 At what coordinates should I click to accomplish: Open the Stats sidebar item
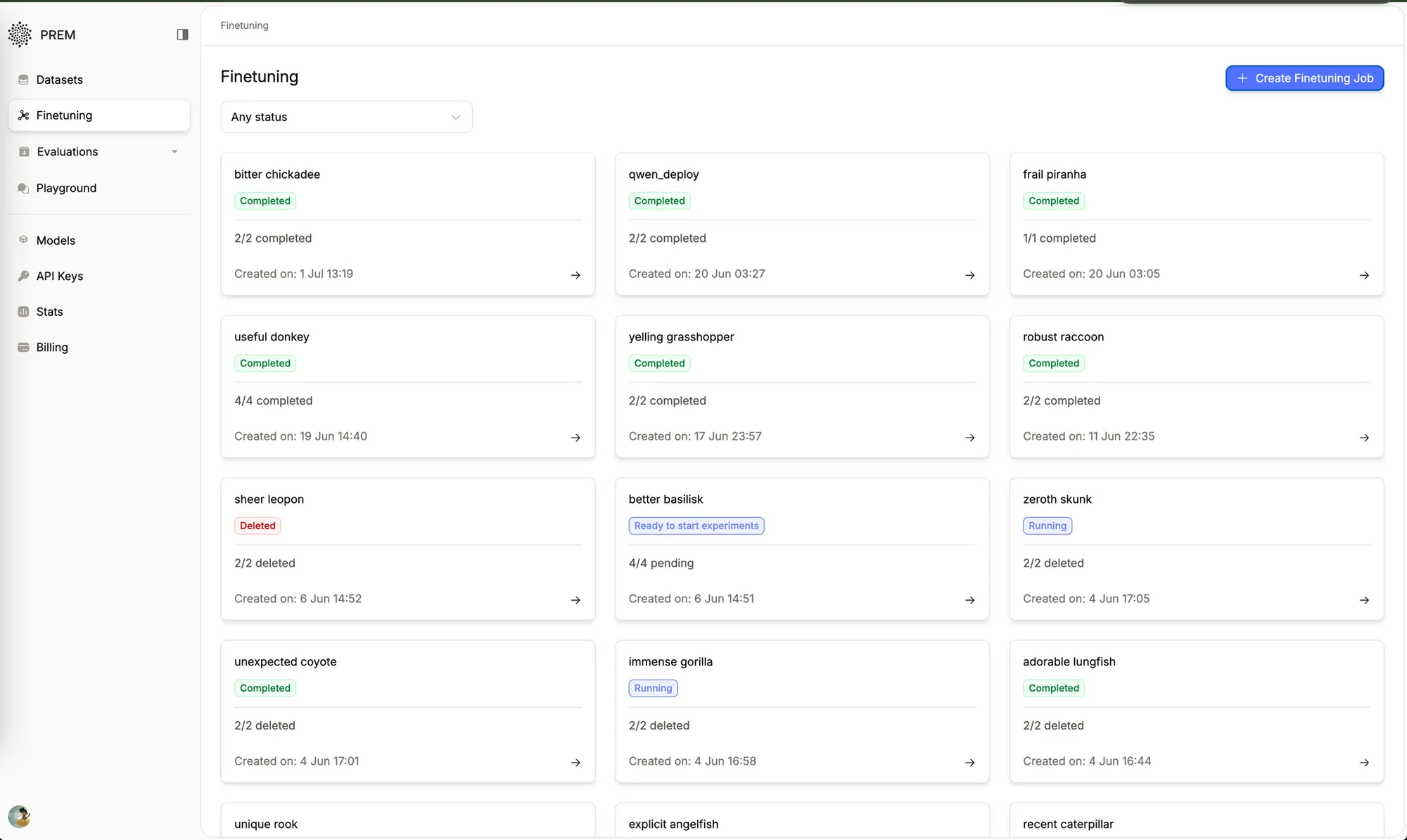(x=49, y=311)
